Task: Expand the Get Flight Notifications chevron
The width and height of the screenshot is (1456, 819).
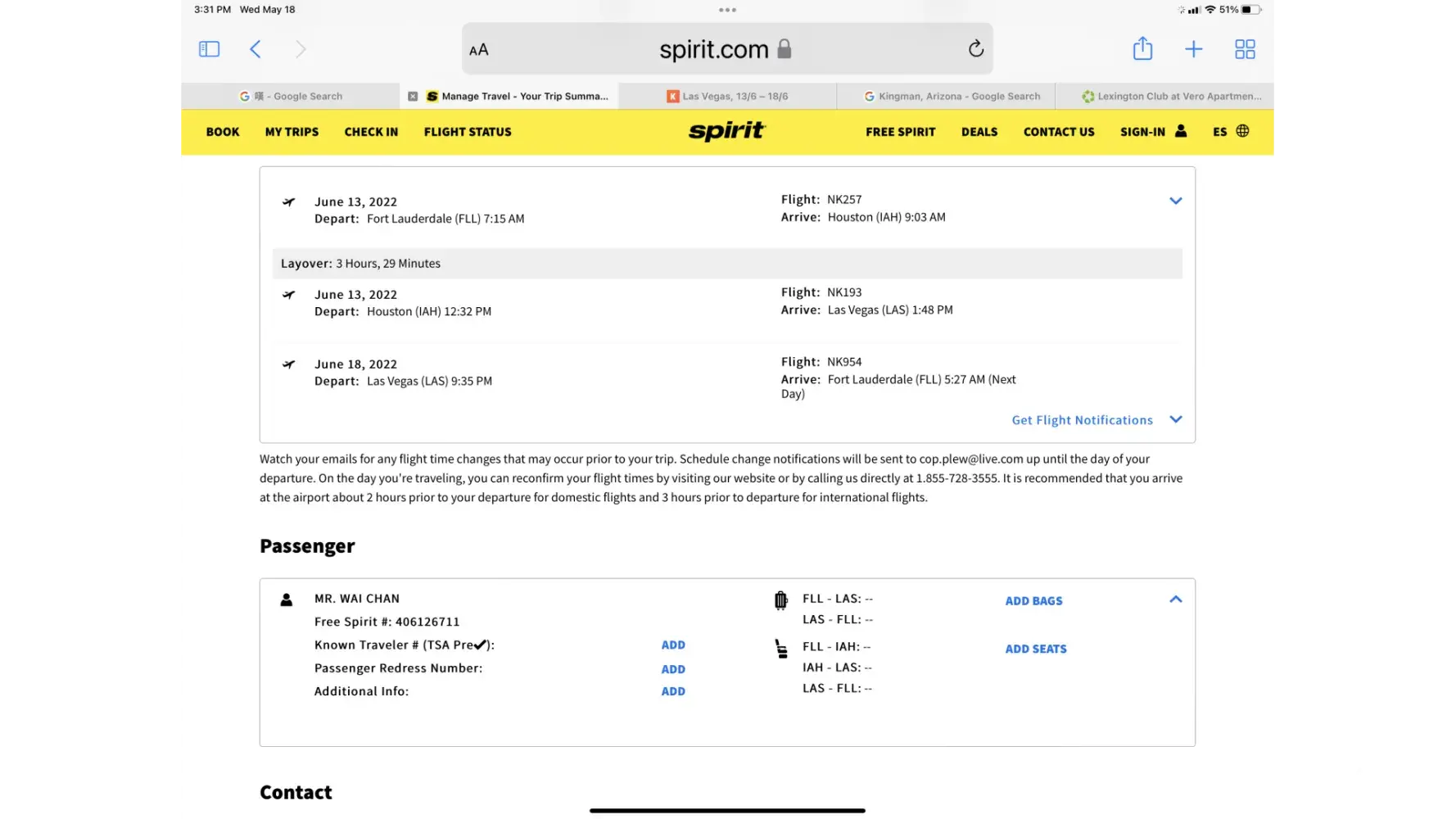Action: point(1176,419)
